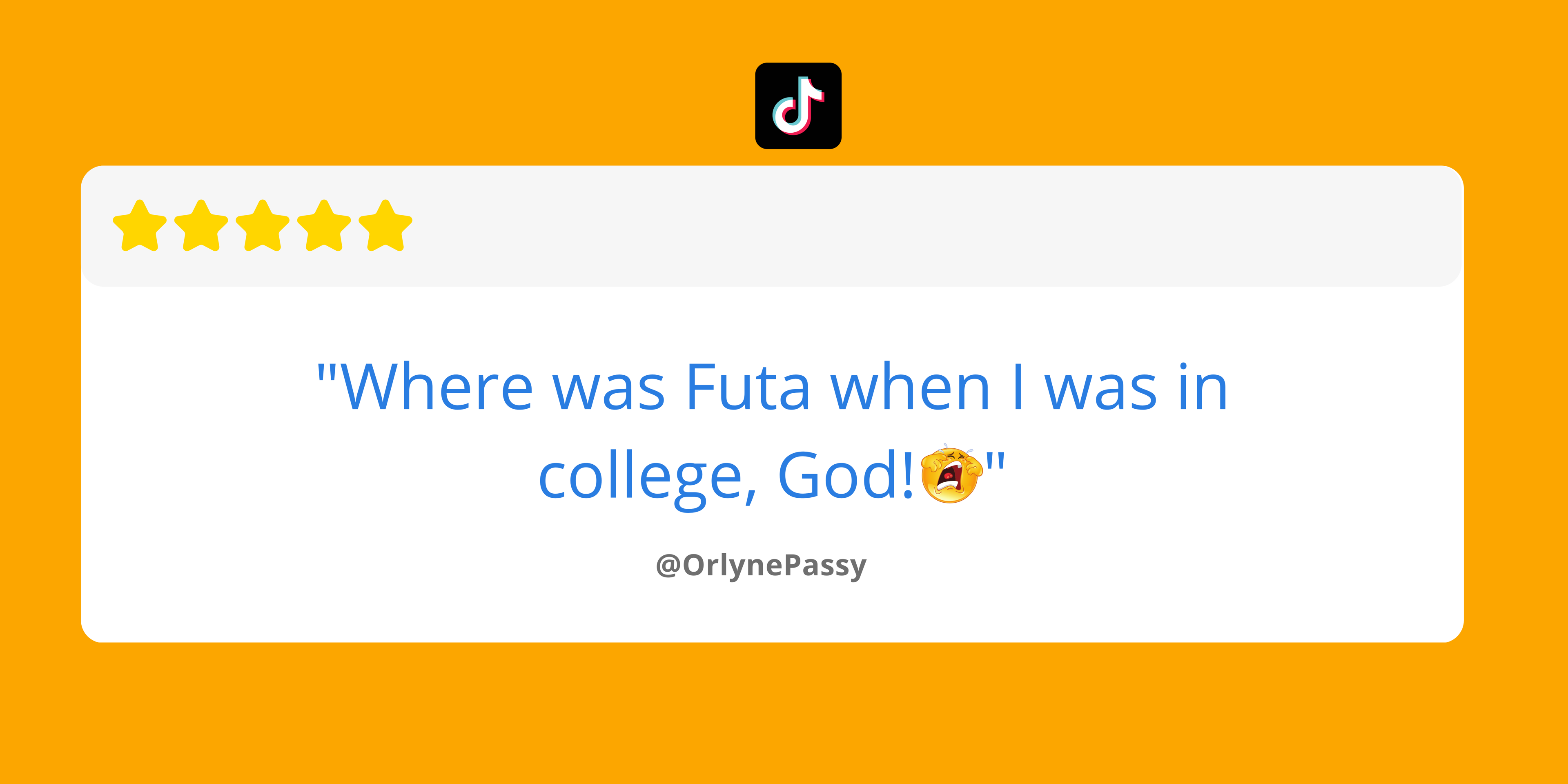Click the fifth yellow rating star
This screenshot has width=1568, height=784.
tap(386, 226)
